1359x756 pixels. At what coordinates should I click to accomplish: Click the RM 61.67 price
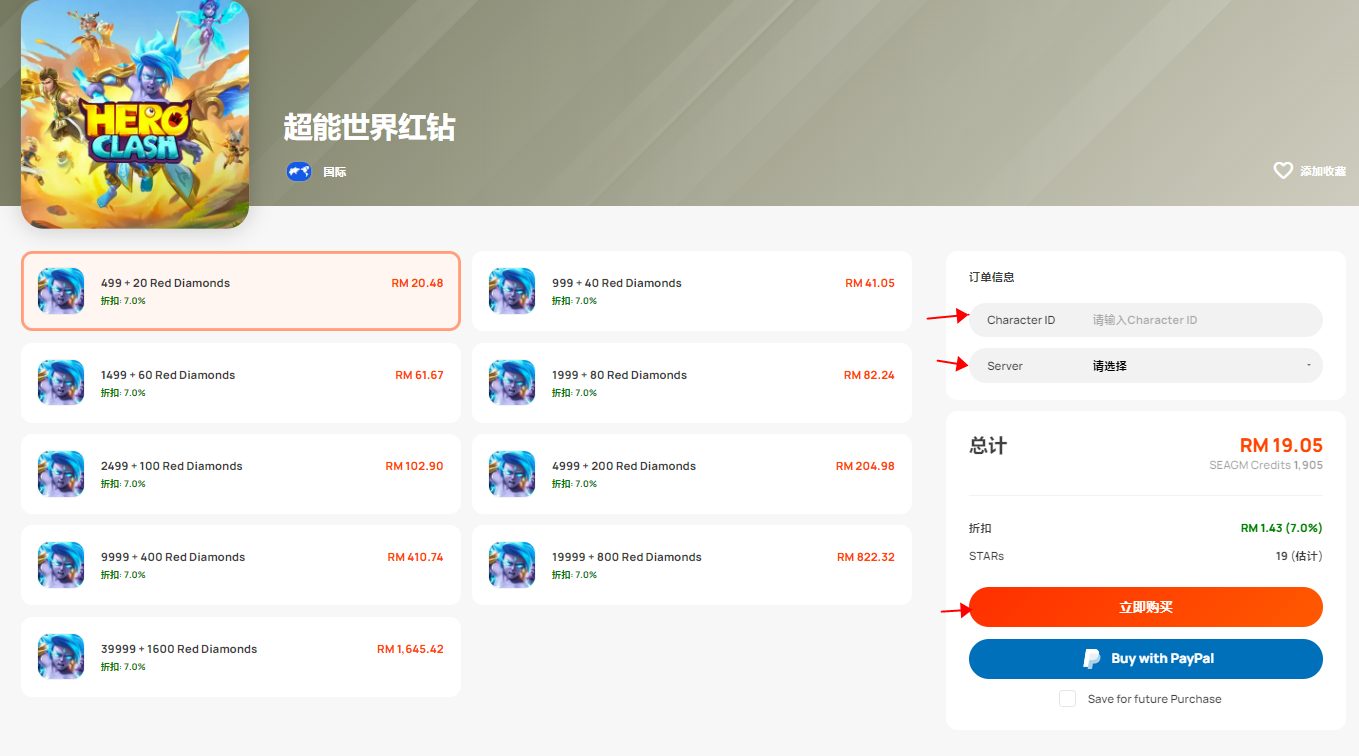coord(419,375)
